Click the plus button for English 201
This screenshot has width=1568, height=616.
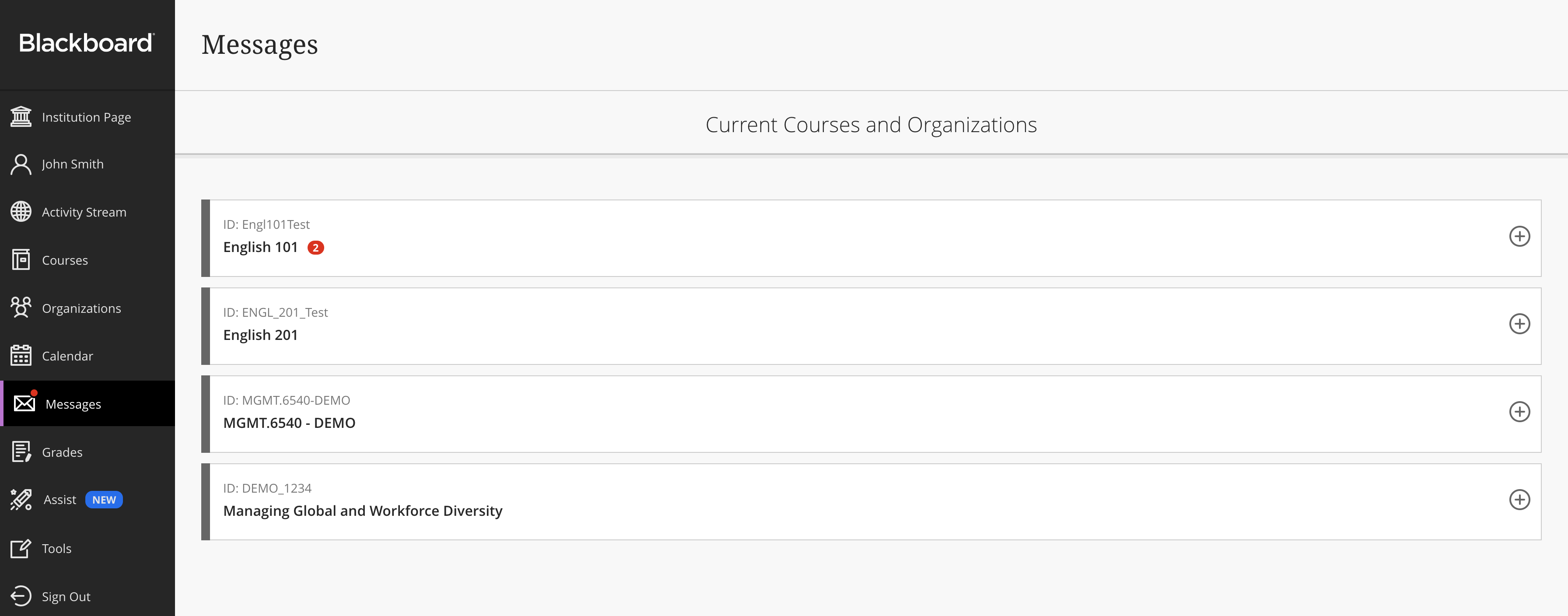pos(1519,324)
